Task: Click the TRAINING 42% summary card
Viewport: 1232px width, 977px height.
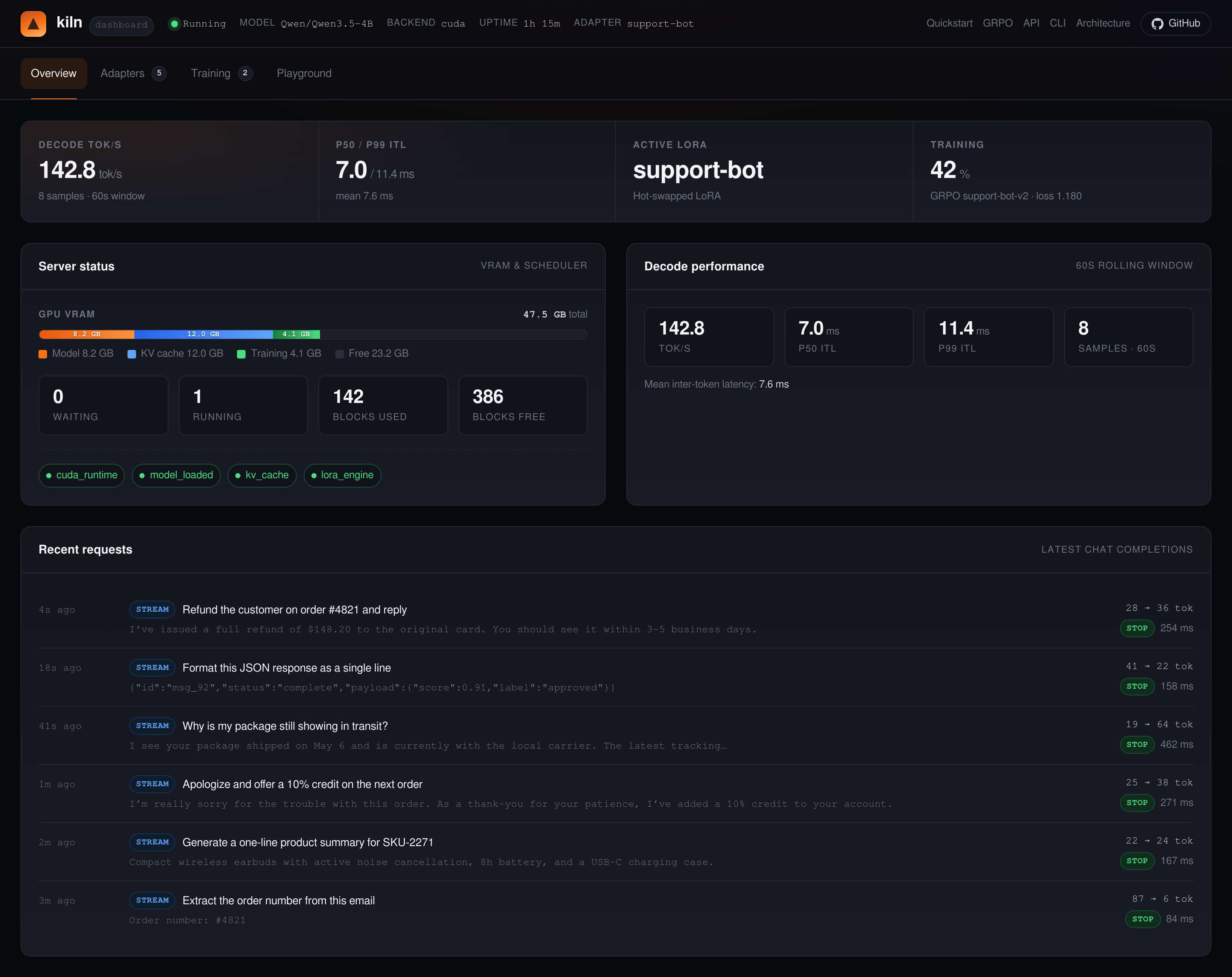Action: 1062,172
